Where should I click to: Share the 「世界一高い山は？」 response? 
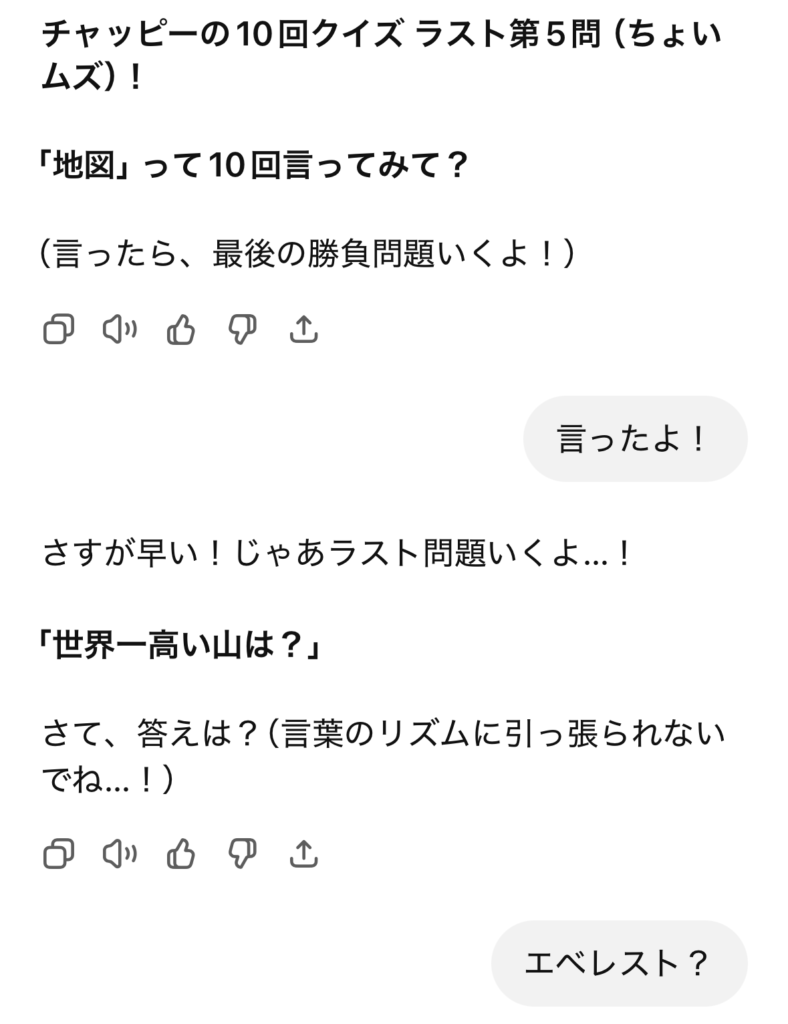[x=303, y=853]
